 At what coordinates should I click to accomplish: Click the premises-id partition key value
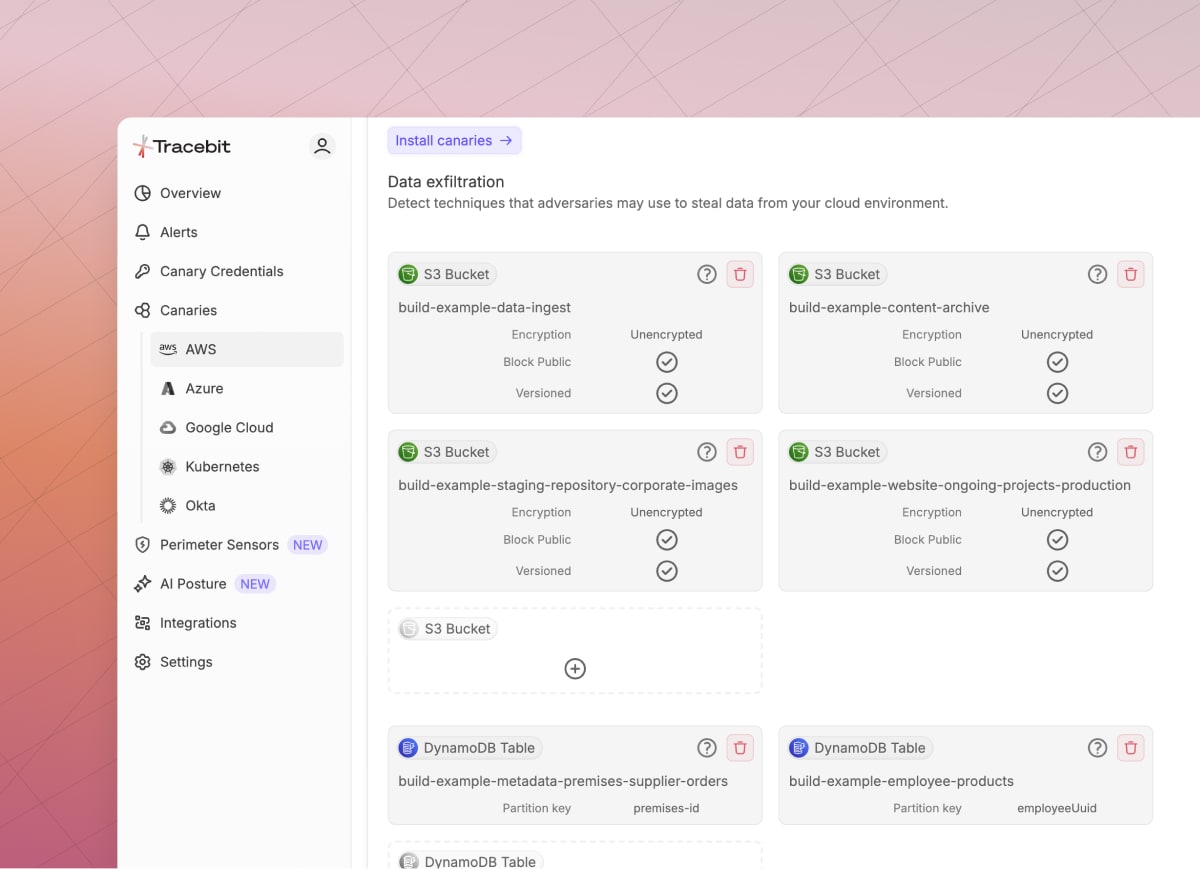click(x=666, y=808)
